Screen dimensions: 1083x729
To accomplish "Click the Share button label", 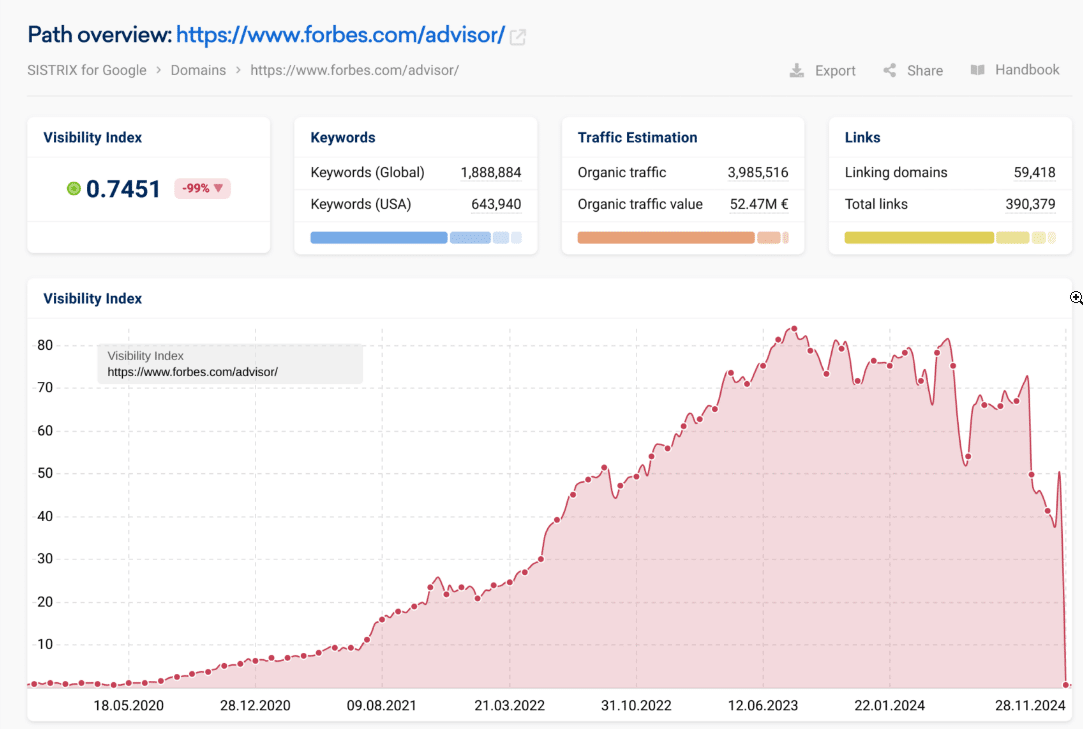I will click(x=925, y=70).
